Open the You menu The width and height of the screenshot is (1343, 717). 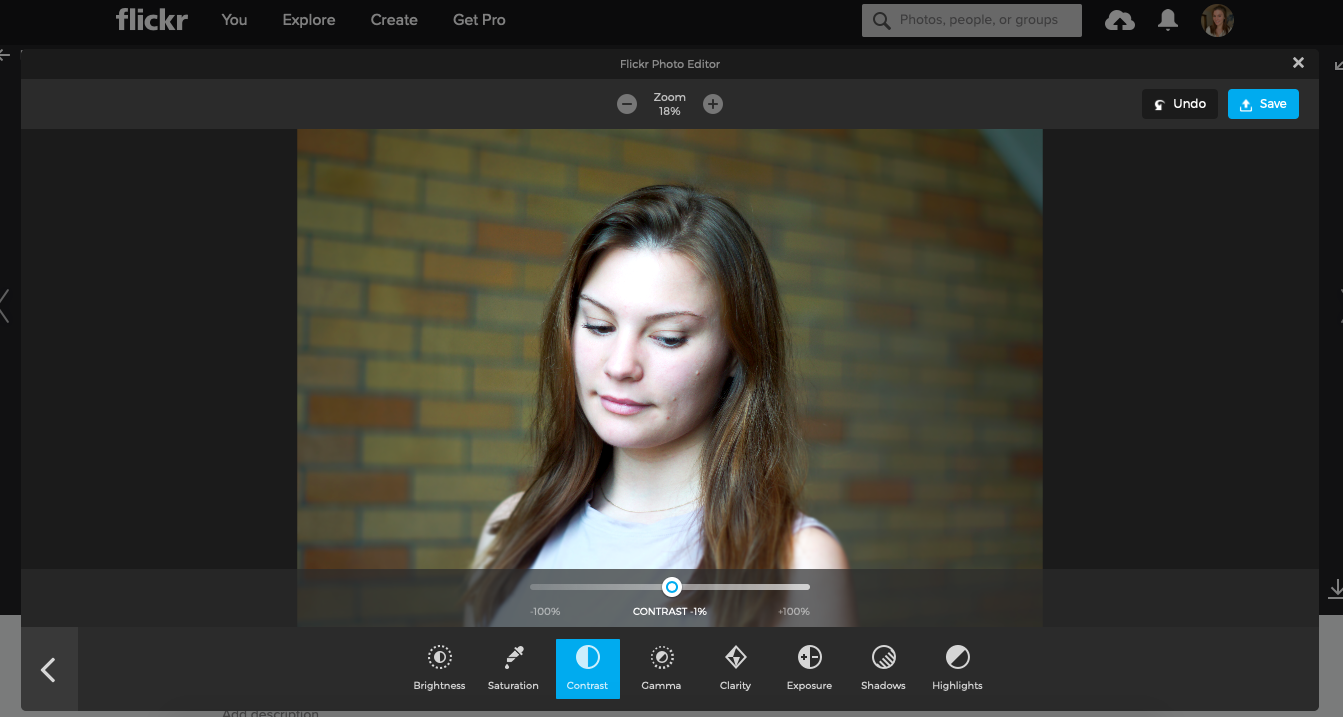click(x=234, y=20)
